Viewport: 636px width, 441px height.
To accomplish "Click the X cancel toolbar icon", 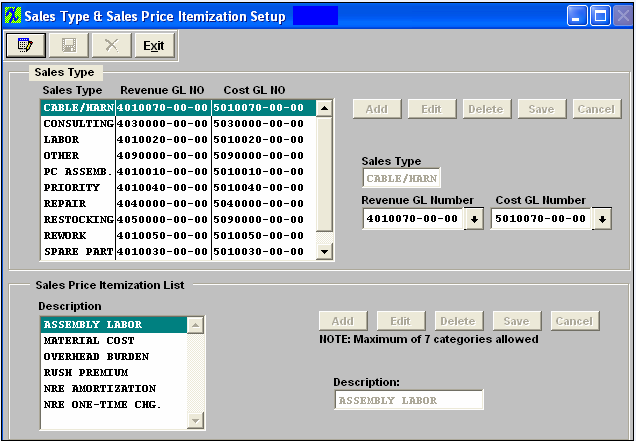I will click(112, 45).
